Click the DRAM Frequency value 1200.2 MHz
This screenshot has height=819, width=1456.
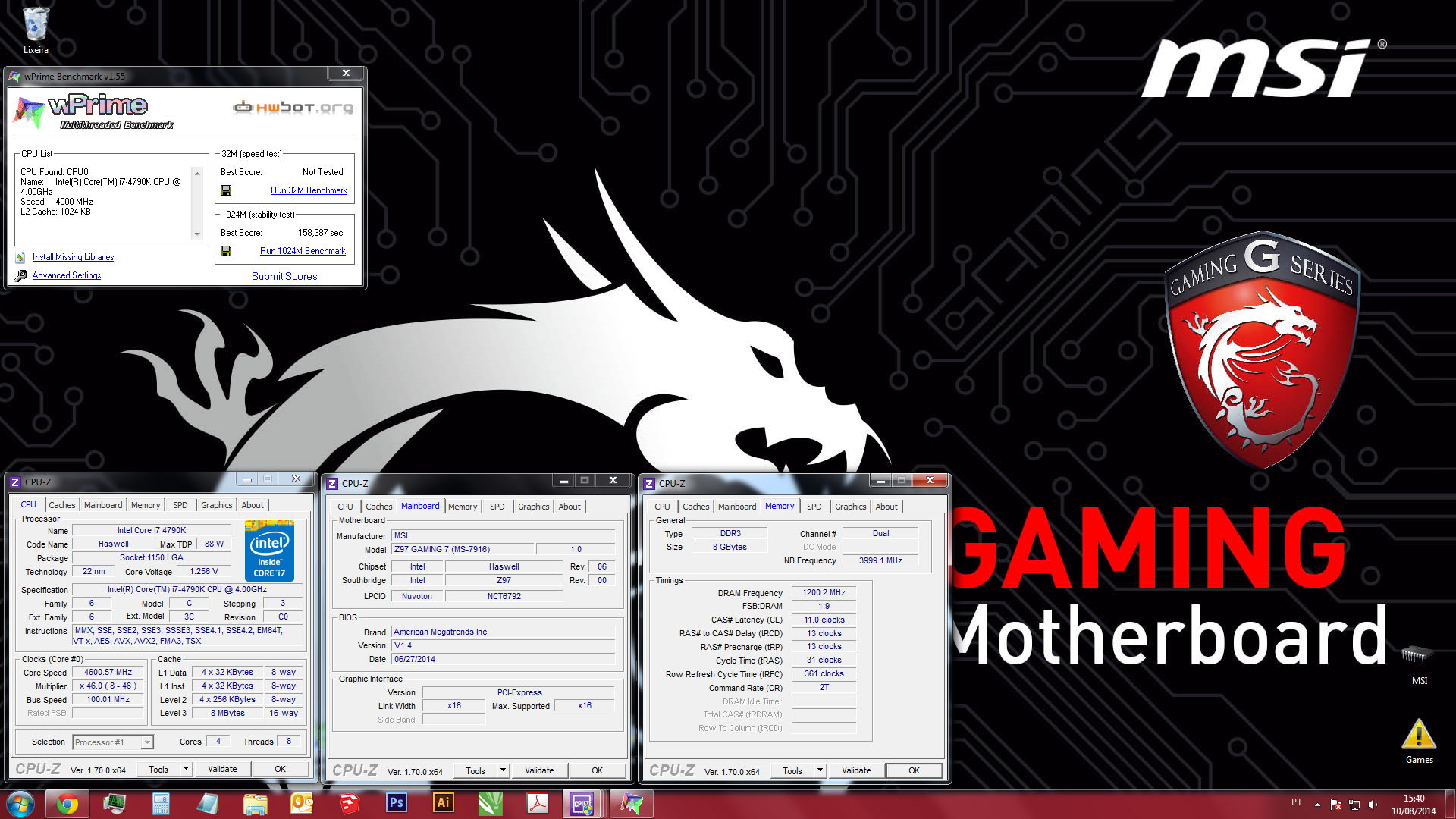point(824,593)
